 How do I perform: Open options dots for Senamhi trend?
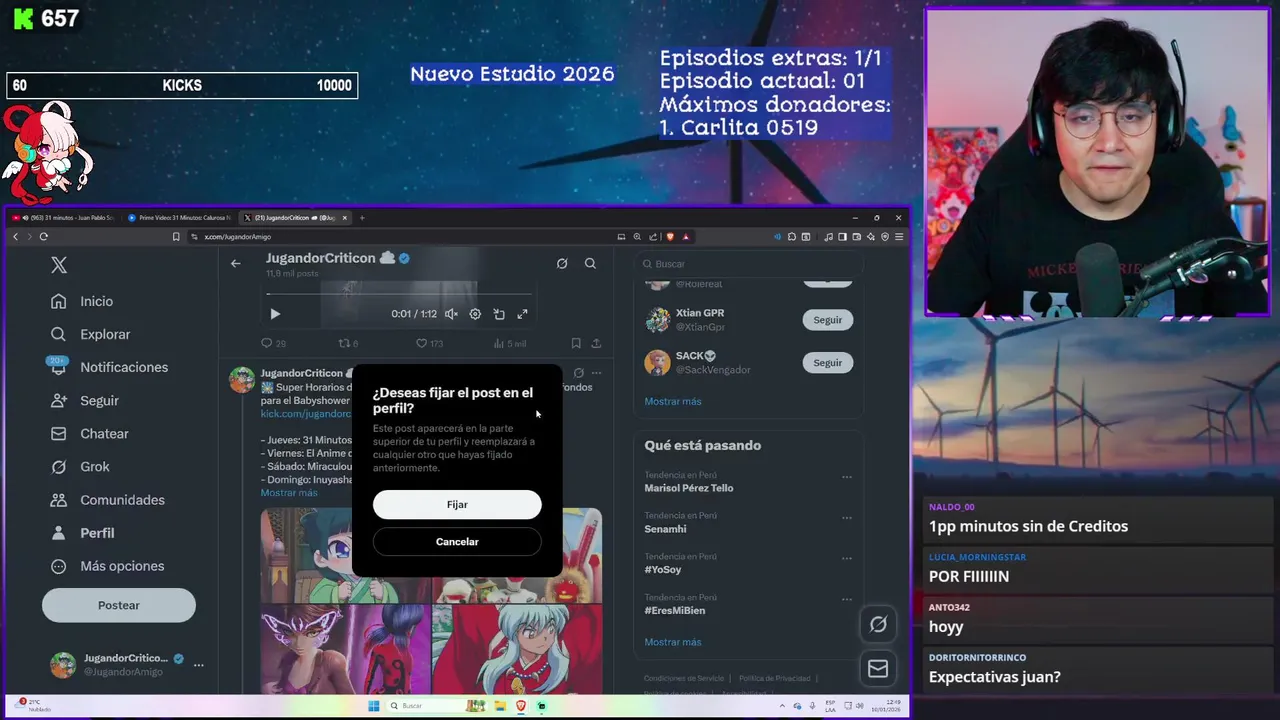pyautogui.click(x=847, y=518)
